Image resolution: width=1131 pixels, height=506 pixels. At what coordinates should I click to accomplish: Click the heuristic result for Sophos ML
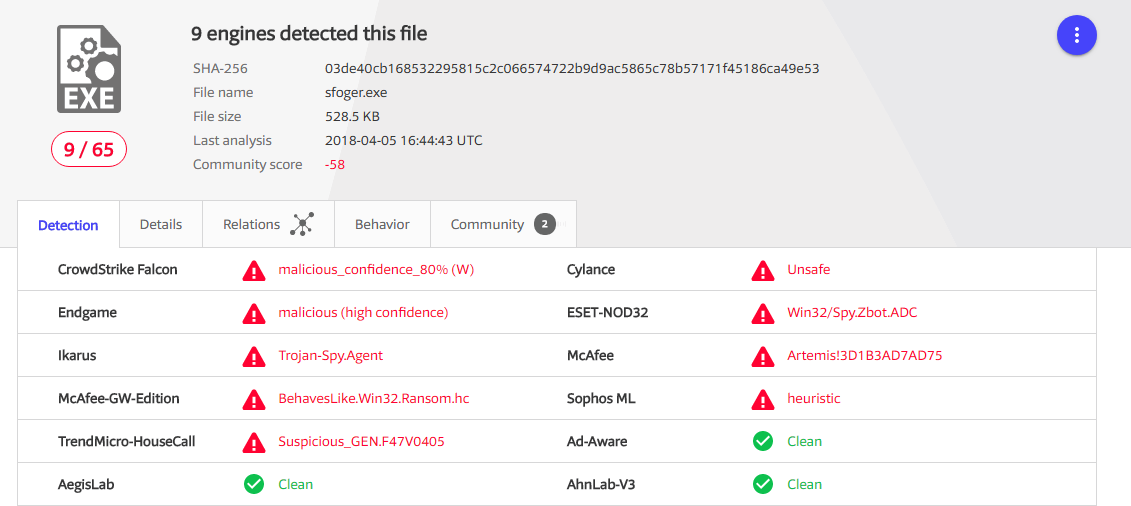point(814,398)
